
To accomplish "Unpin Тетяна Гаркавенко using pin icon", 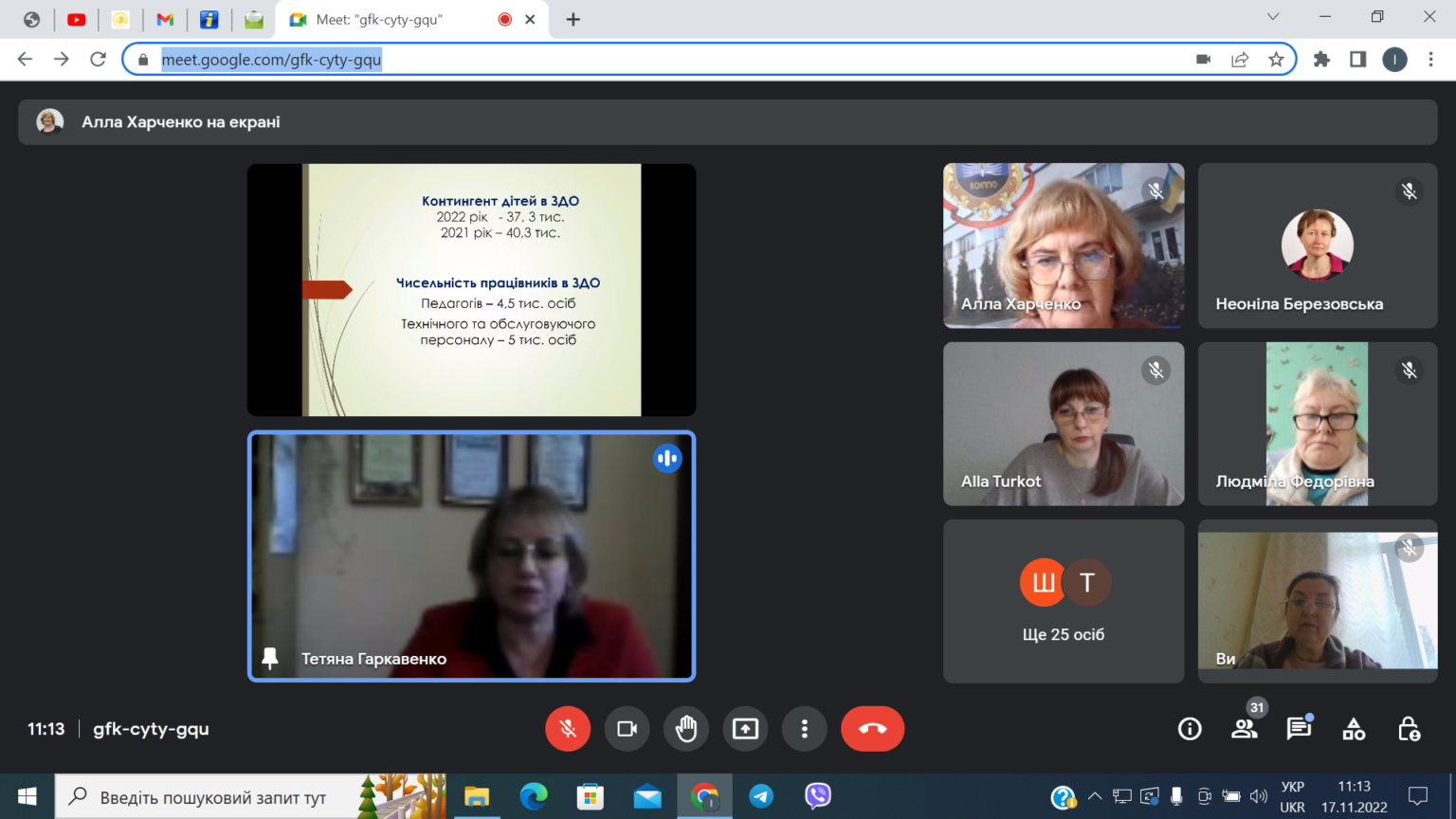I will 270,658.
